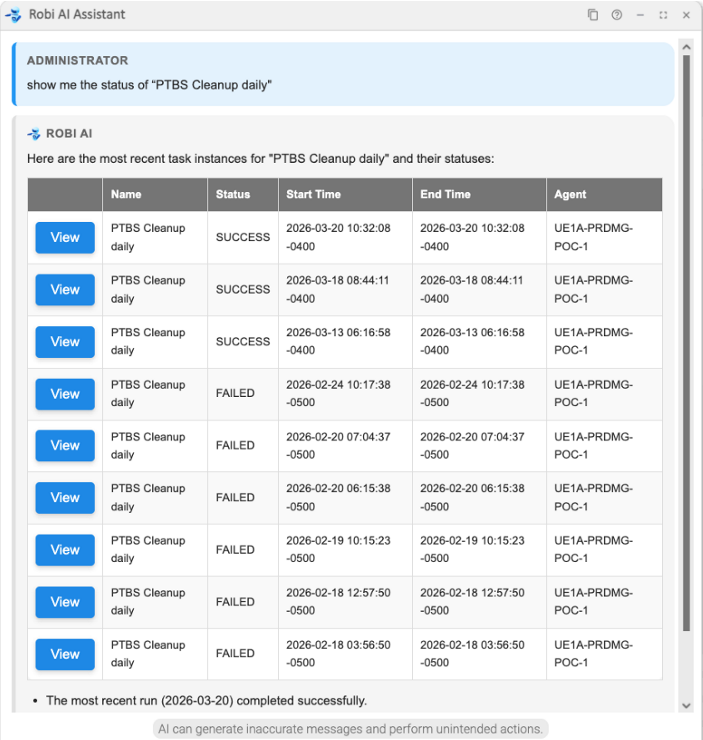Screen dimensions: 703x740
Task: Close the Robi AI Assistant window
Action: click(x=686, y=15)
